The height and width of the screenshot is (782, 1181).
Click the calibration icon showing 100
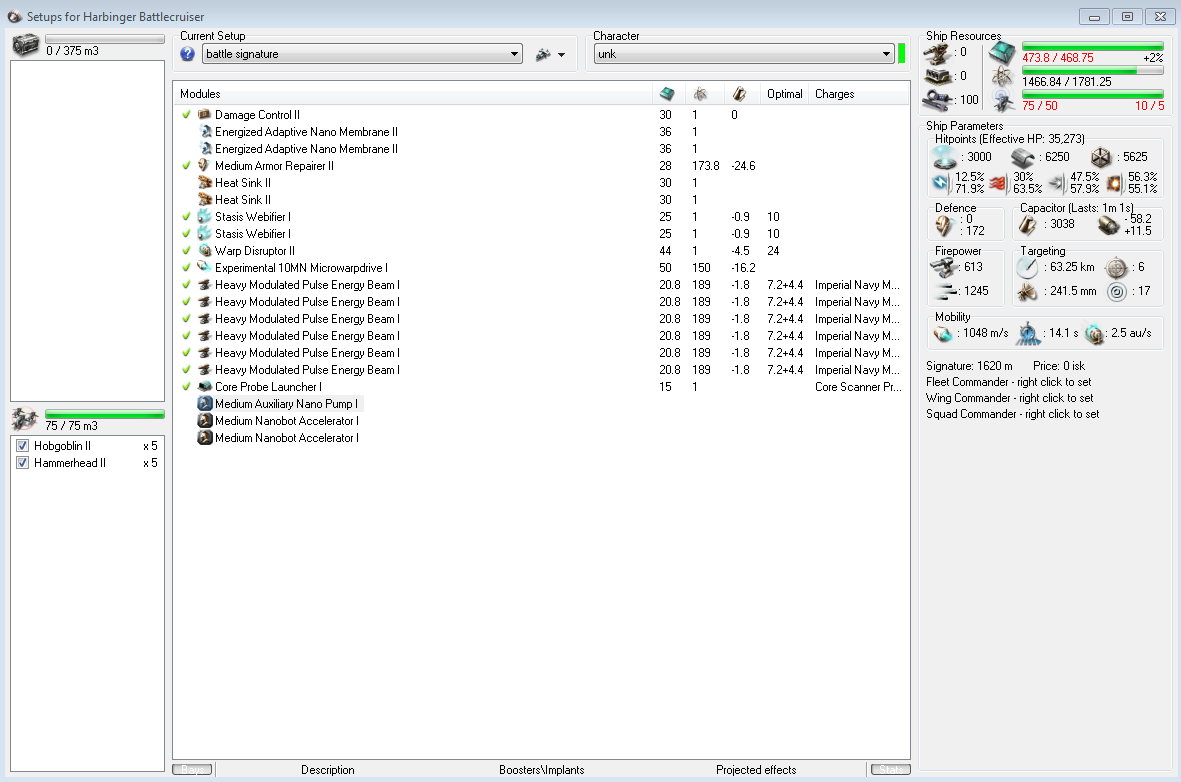[937, 99]
